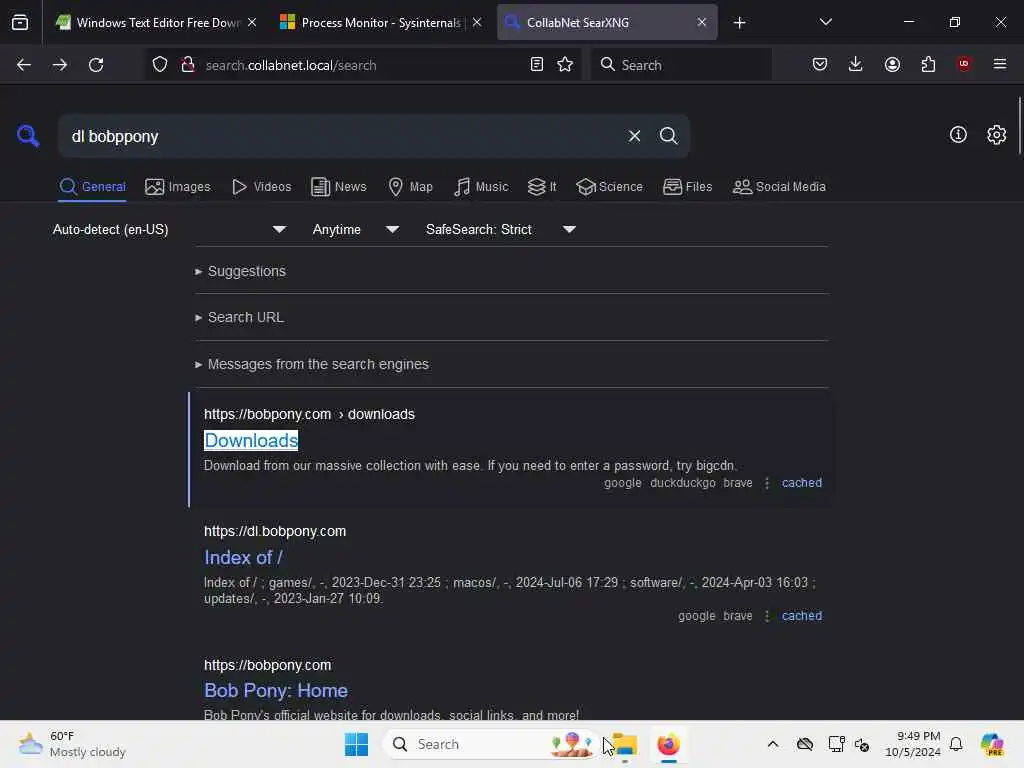
Task: Submit the search with the magnifier button
Action: 669,136
